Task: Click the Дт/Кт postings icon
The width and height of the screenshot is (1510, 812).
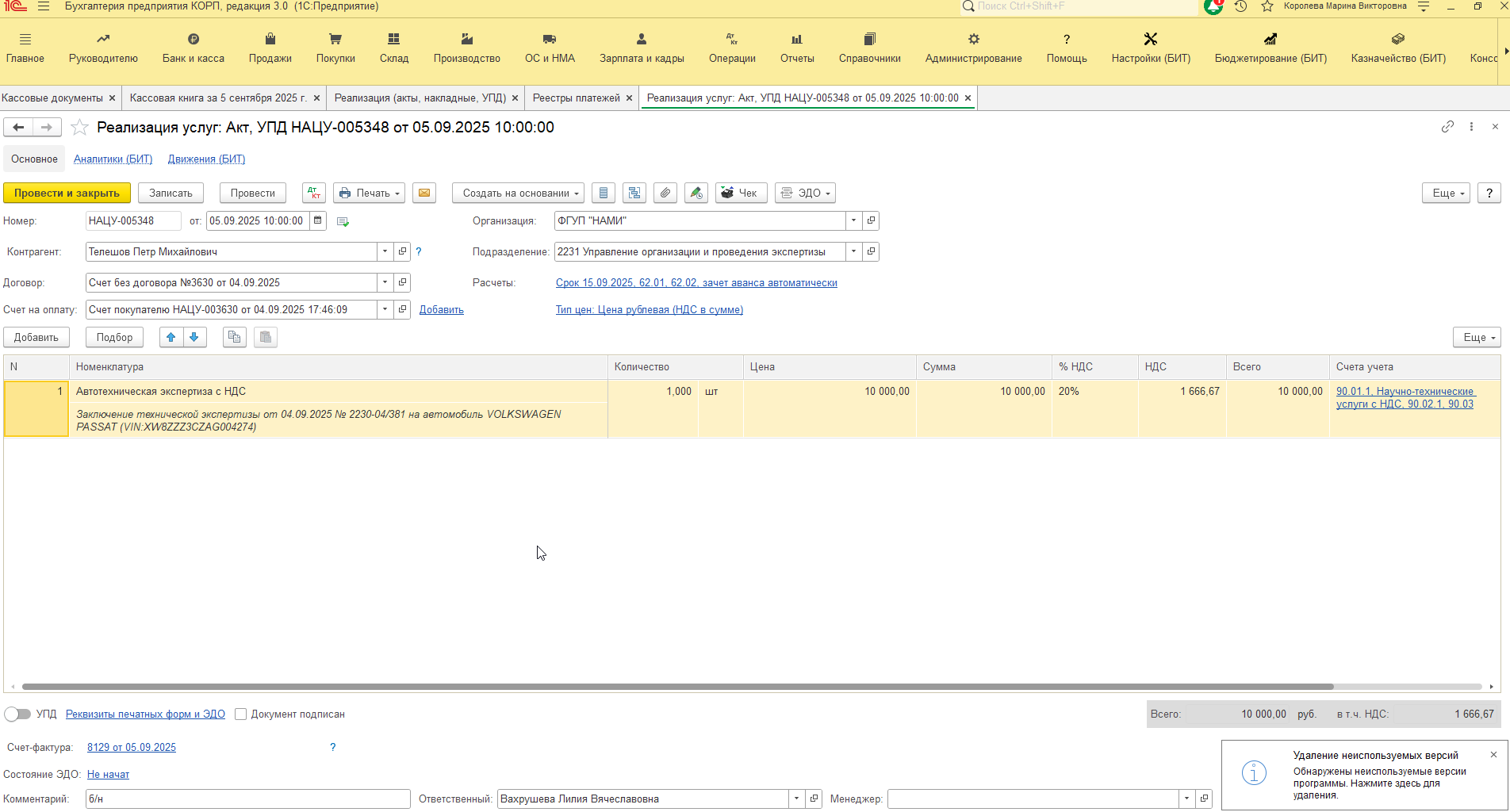Action: pos(314,193)
